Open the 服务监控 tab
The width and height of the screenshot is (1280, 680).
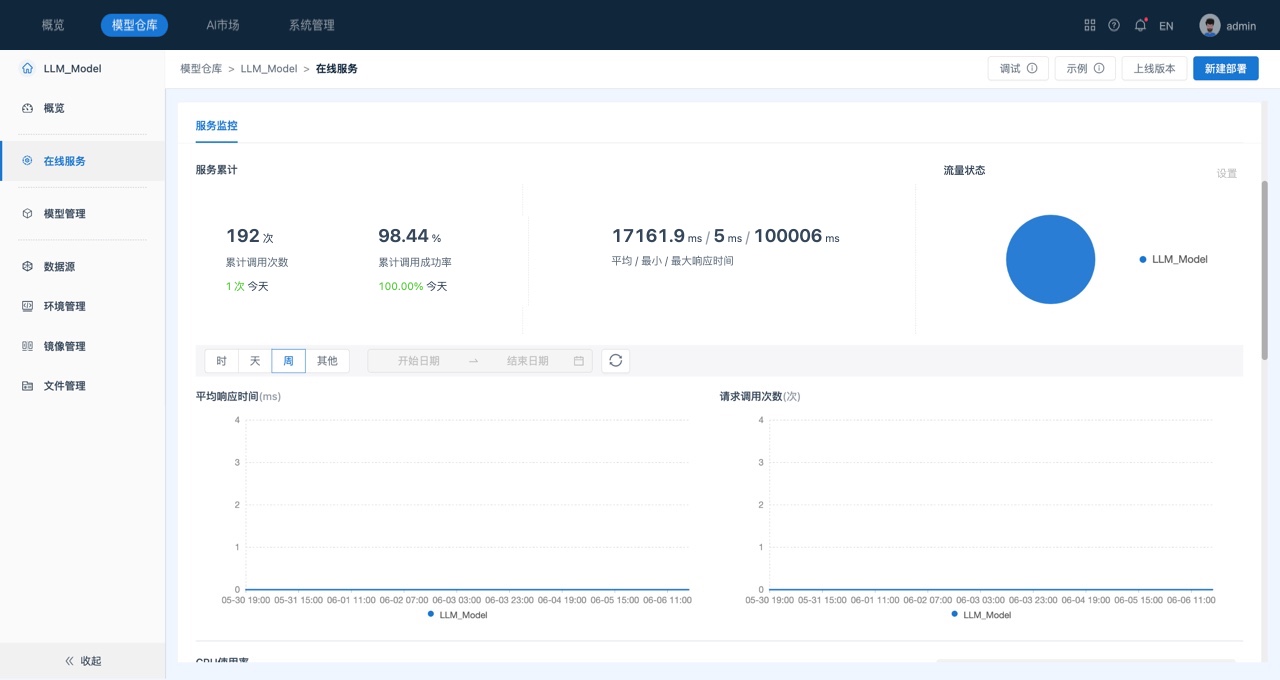216,126
